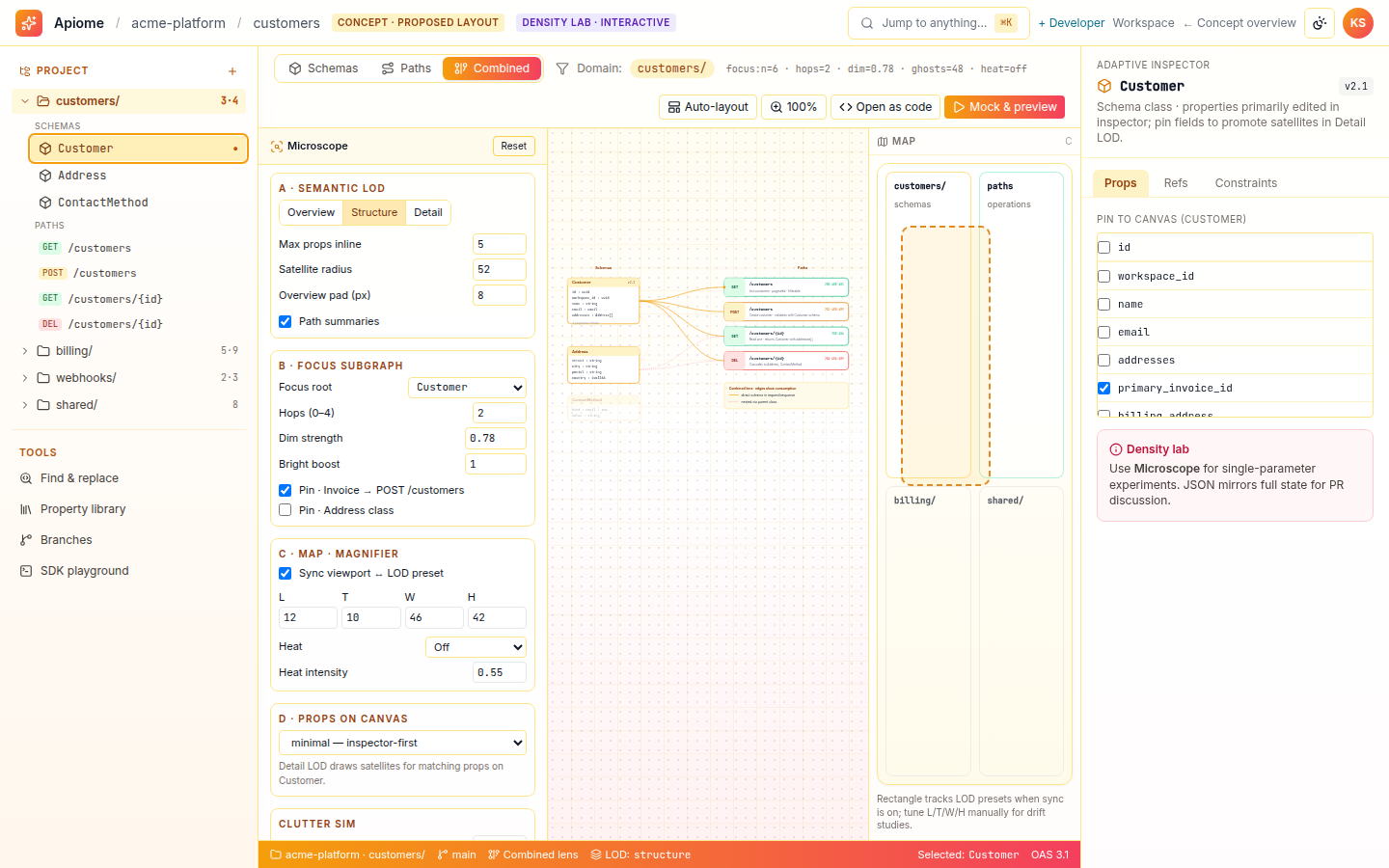This screenshot has height=868, width=1389.
Task: Click the search magnifier icon in Jump bar
Action: pos(867,23)
